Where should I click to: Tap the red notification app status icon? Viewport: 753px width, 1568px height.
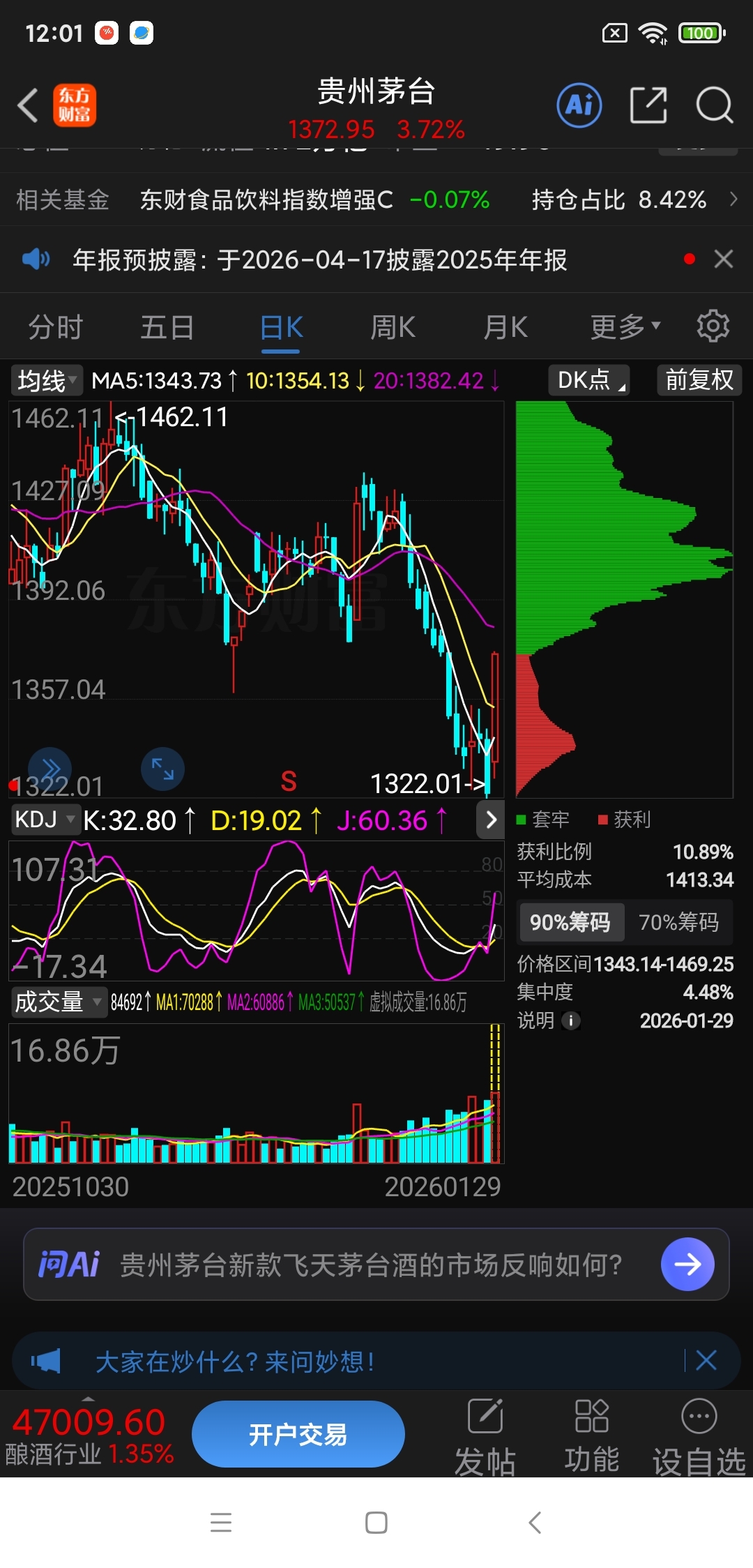click(107, 33)
